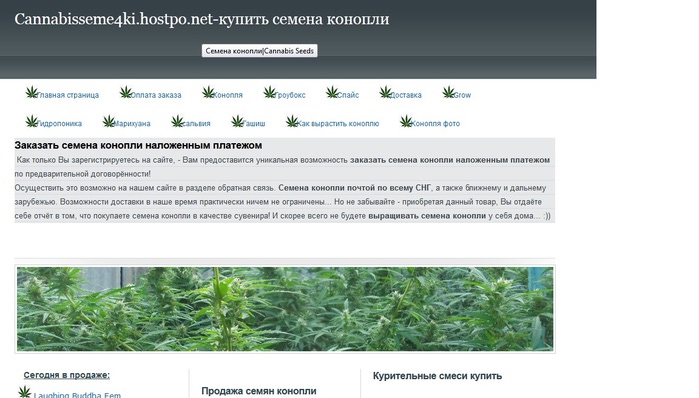
Task: Open the Гроубокс menu item
Action: pyautogui.click(x=290, y=95)
